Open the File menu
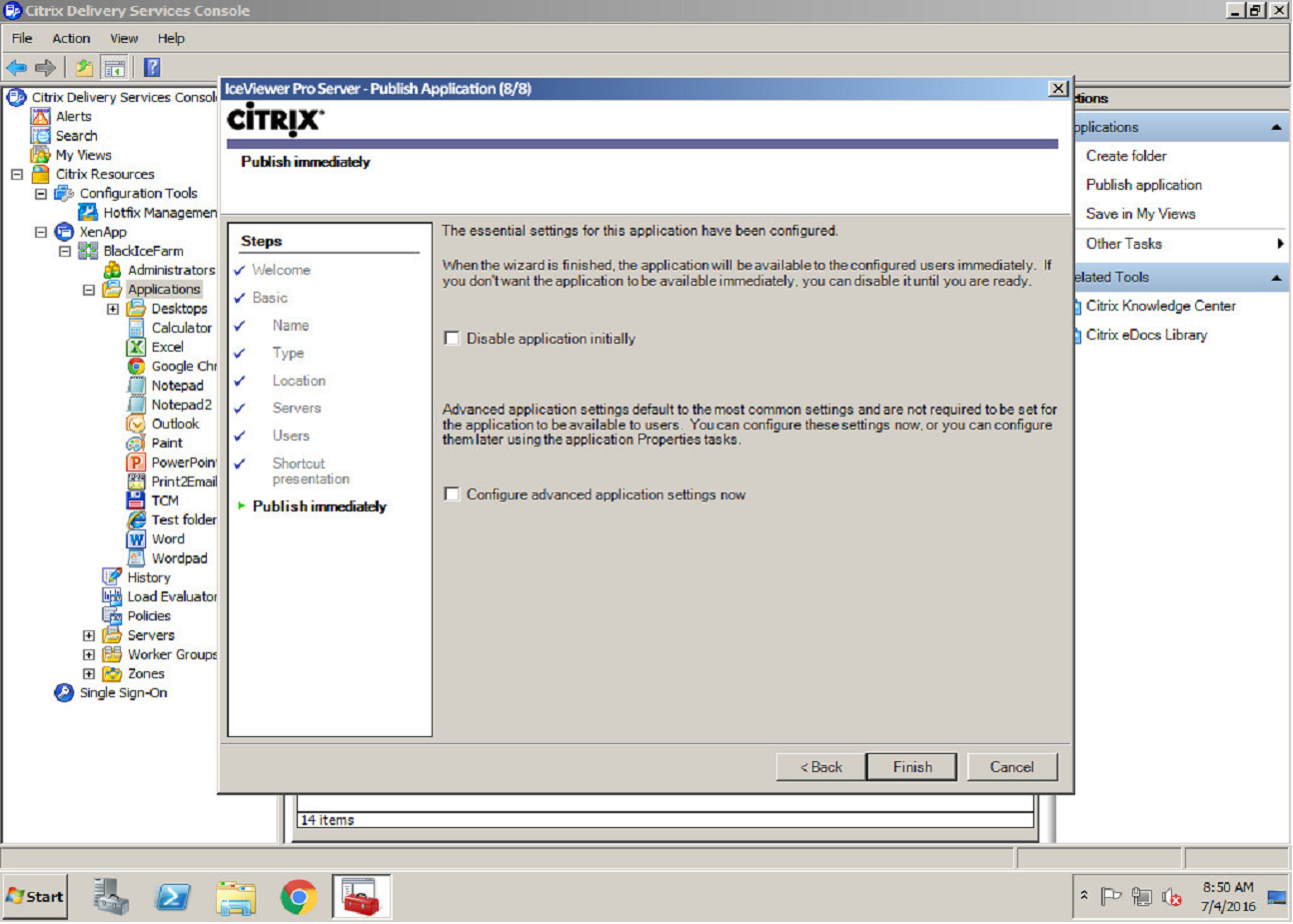Image resolution: width=1293 pixels, height=924 pixels. click(x=22, y=39)
